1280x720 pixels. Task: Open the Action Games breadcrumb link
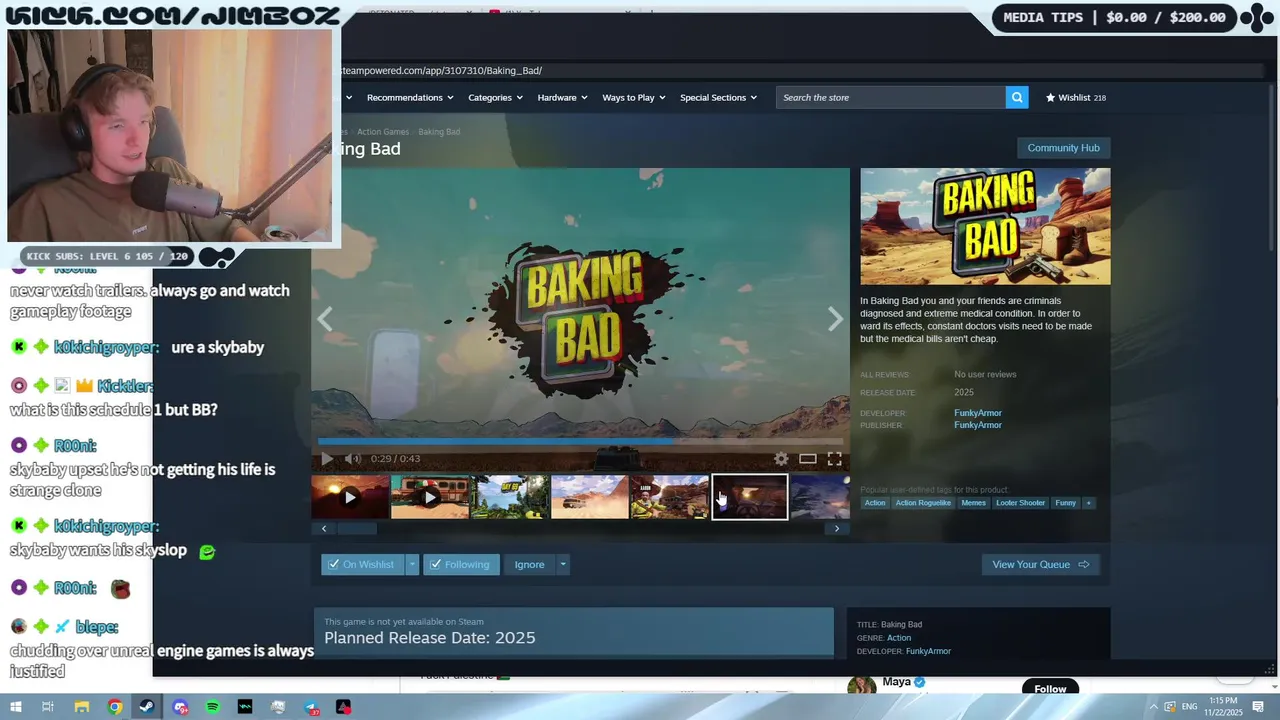[383, 132]
